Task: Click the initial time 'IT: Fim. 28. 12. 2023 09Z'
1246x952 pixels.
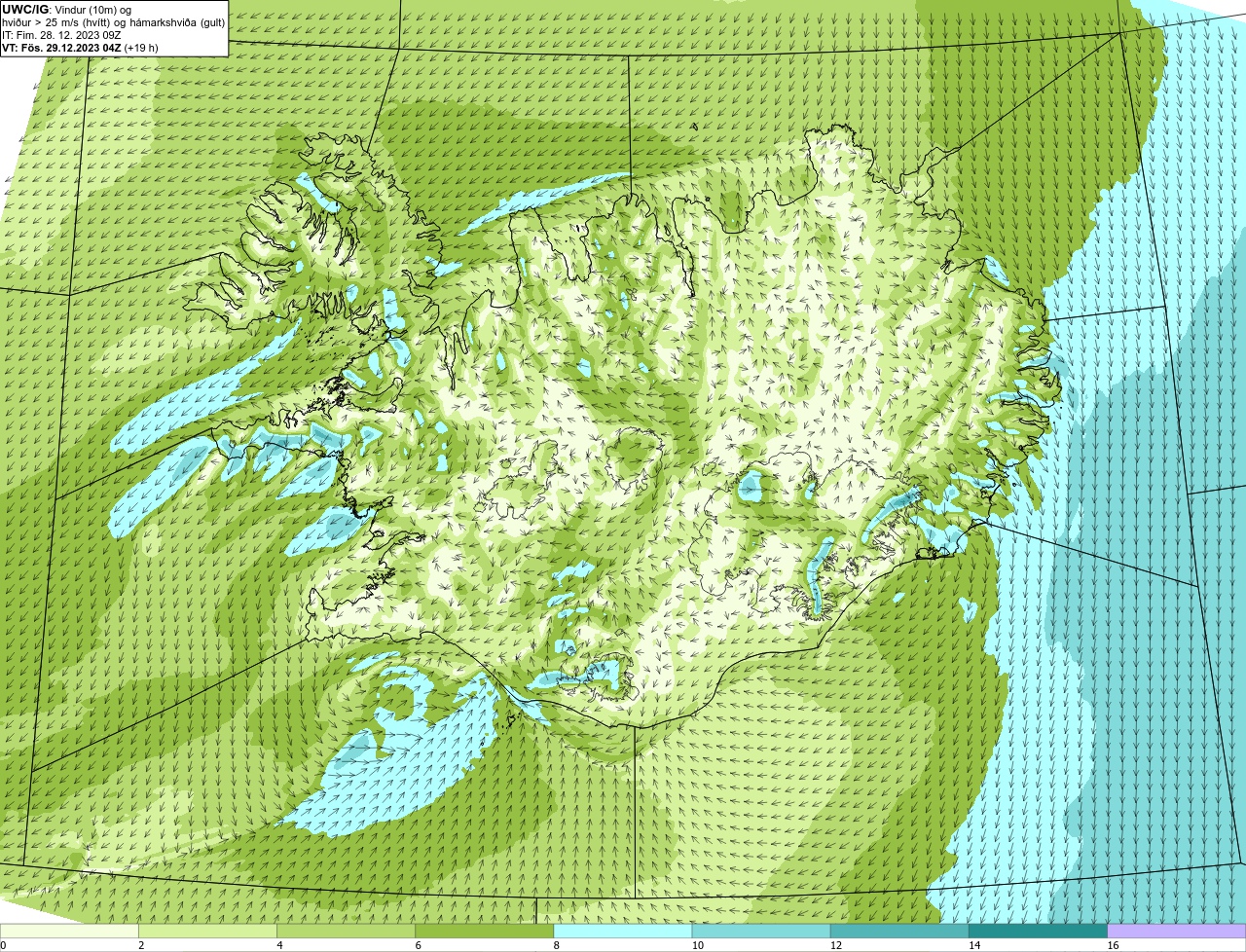Action: [61, 35]
